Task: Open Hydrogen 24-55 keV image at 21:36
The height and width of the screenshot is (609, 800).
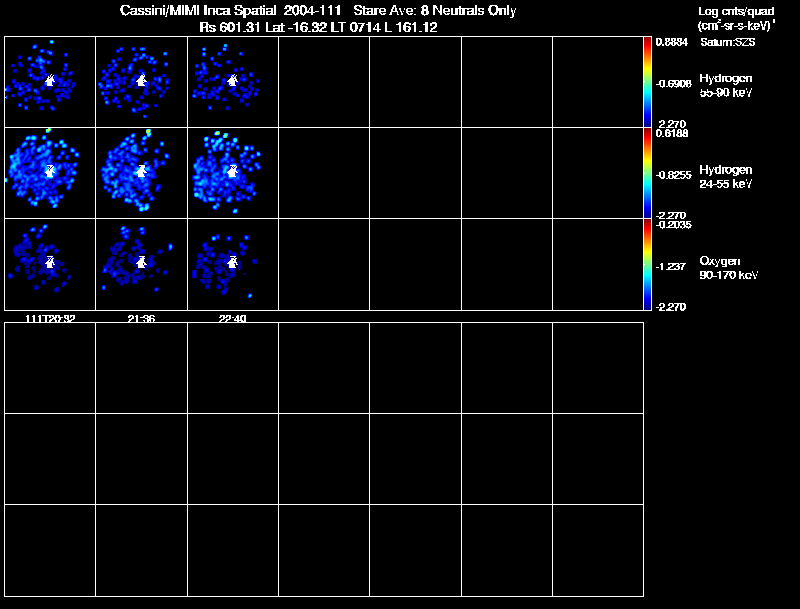Action: (x=141, y=173)
